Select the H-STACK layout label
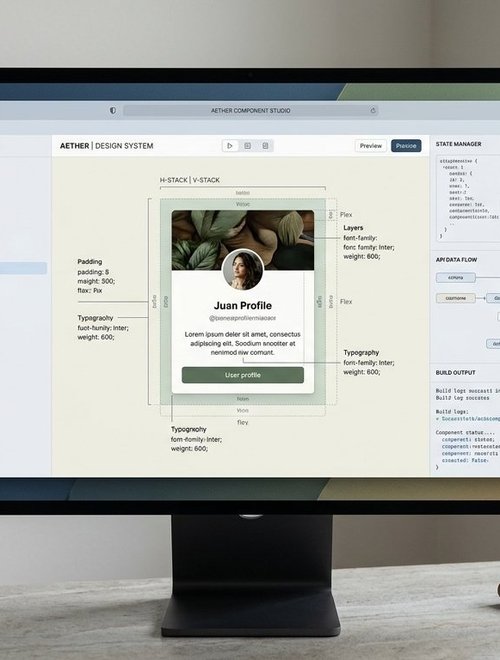Screen dimensions: 500x660 click(x=173, y=180)
